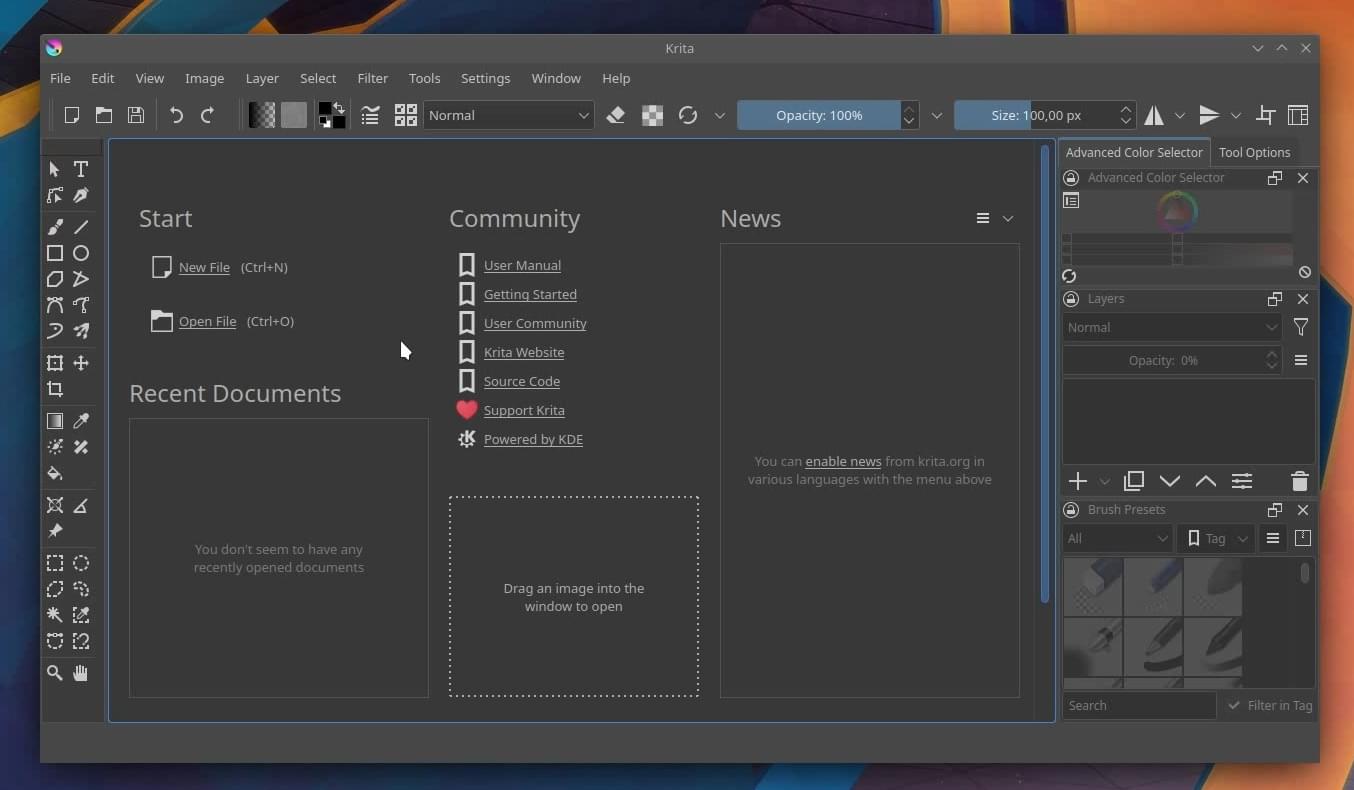Image resolution: width=1354 pixels, height=790 pixels.
Task: Open the Vertical Mirror options arrow
Action: [x=1235, y=115]
